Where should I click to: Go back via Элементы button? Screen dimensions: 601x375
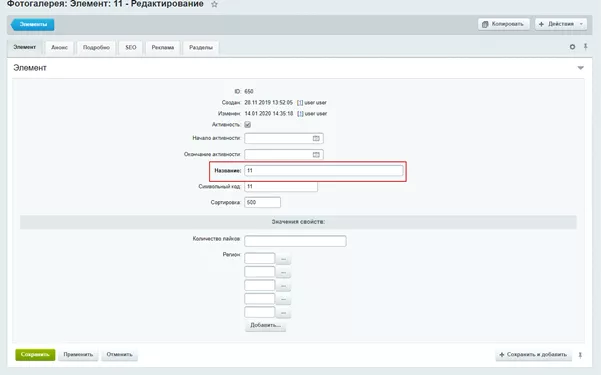click(33, 25)
